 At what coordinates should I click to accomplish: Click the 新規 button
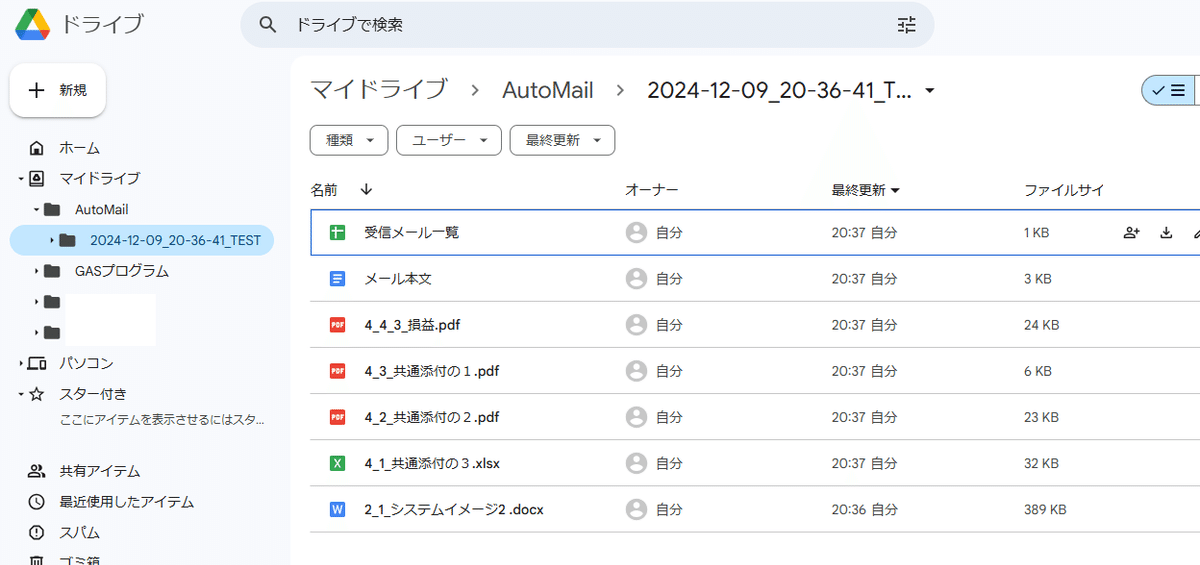click(x=58, y=90)
